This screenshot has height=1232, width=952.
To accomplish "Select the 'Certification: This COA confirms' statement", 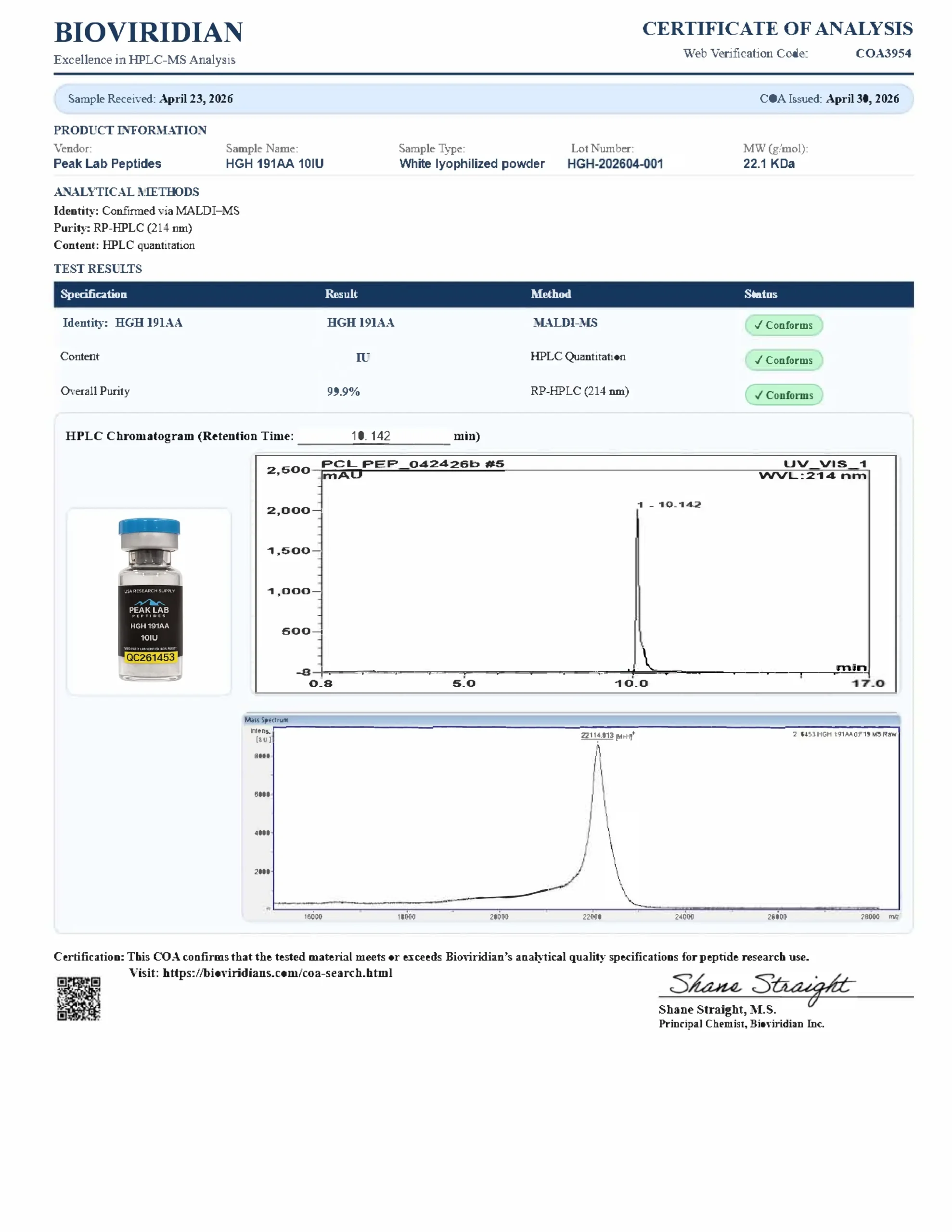I will click(431, 957).
